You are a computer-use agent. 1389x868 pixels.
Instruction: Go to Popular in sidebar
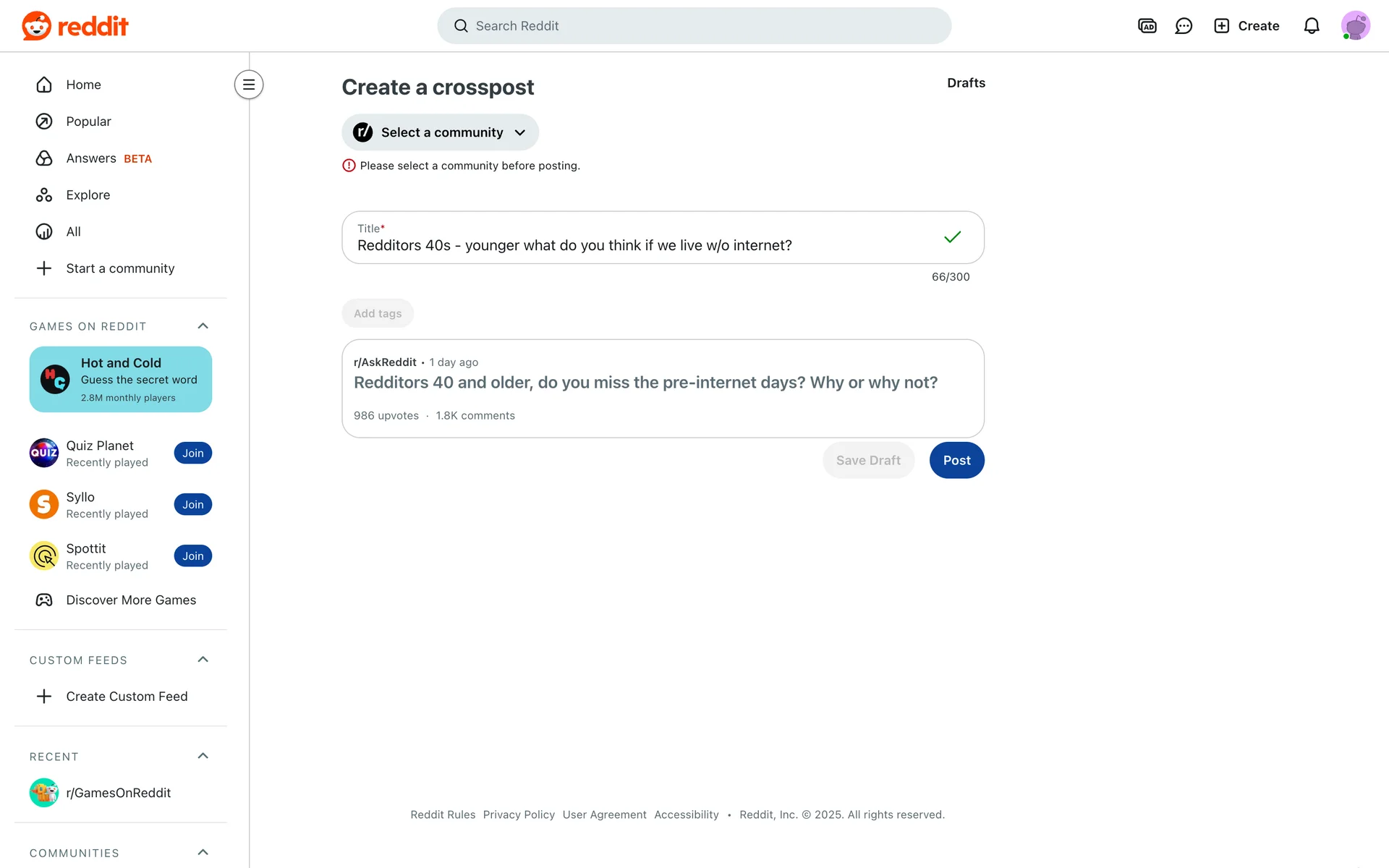pyautogui.click(x=88, y=122)
